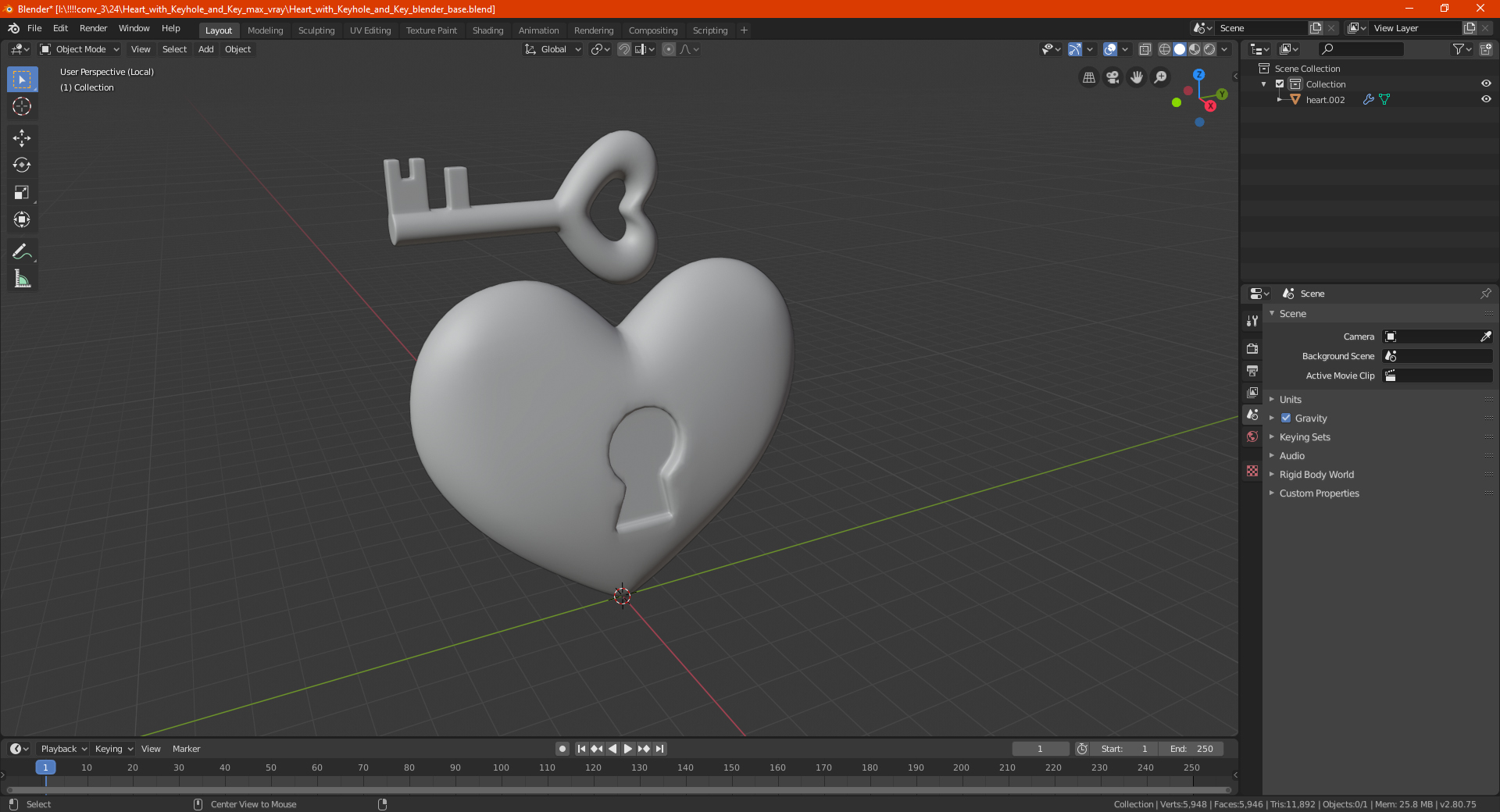Expand heart.002 in the outliner

point(1279,99)
